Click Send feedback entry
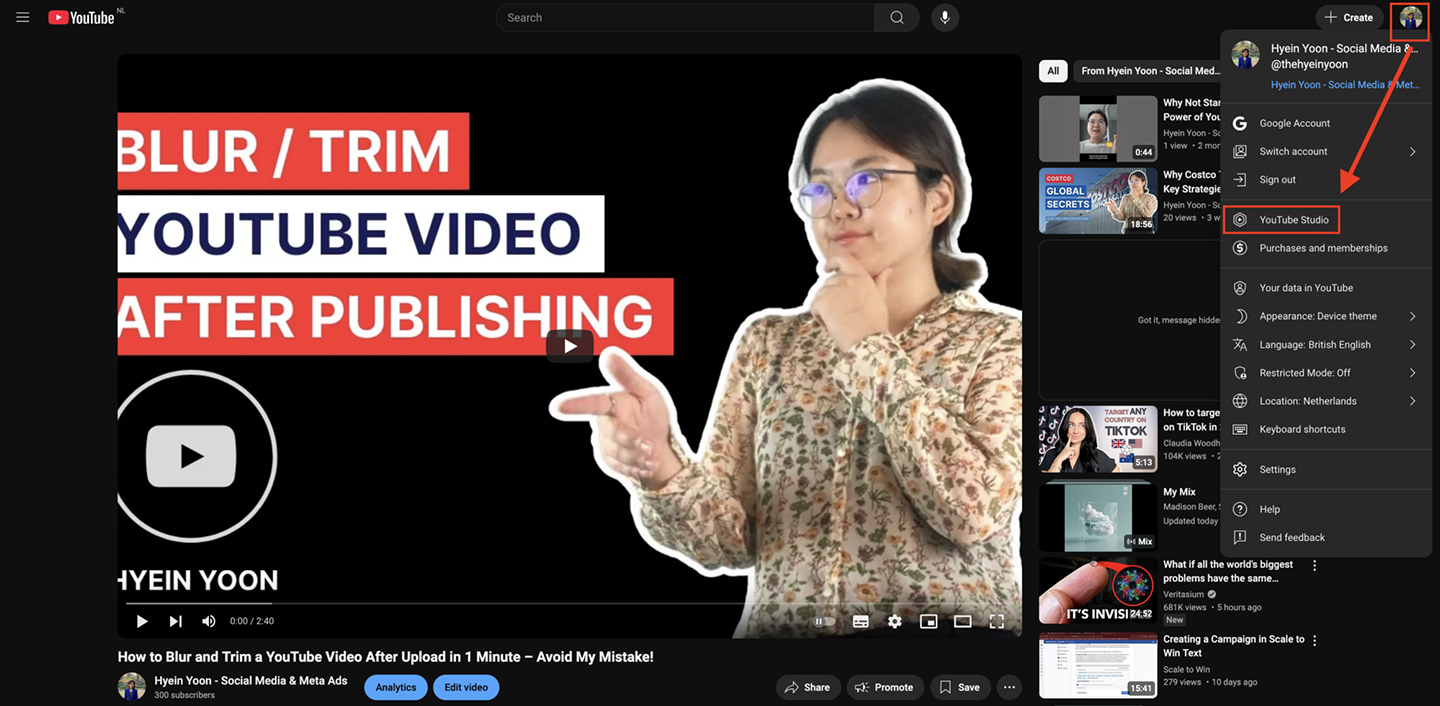 click(x=1326, y=537)
